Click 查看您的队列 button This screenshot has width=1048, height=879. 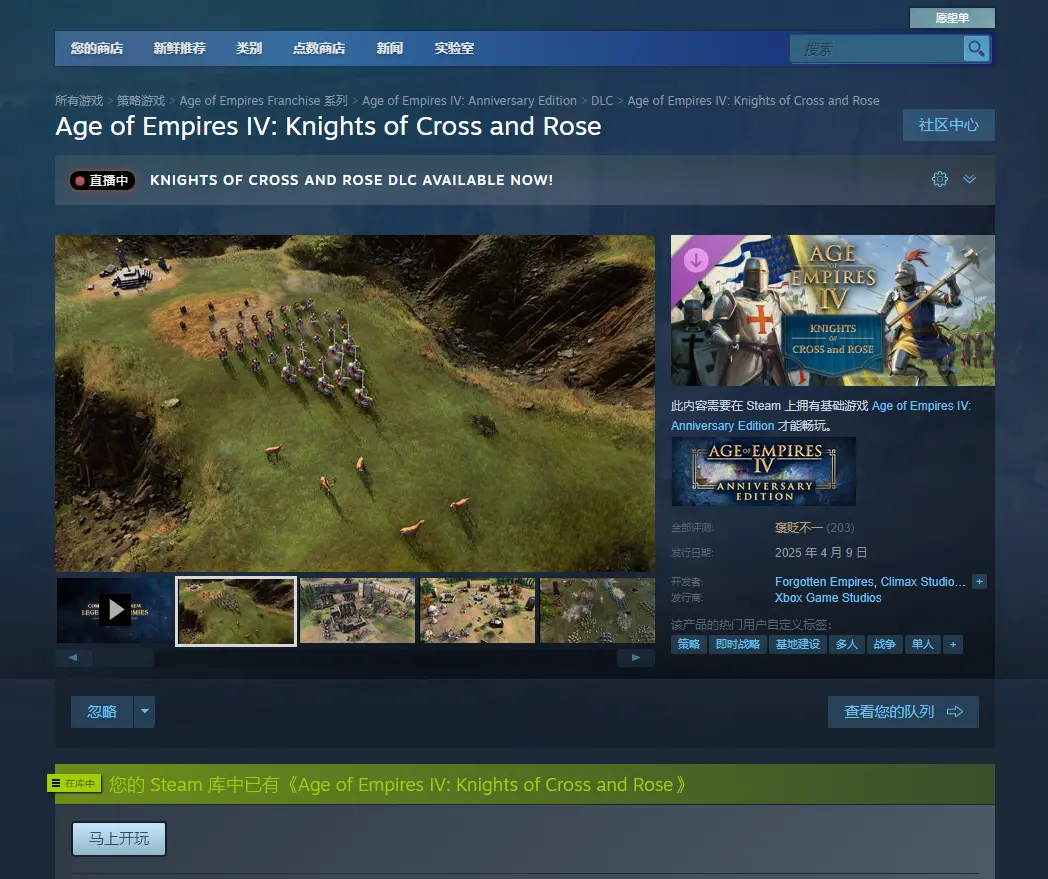coord(903,712)
